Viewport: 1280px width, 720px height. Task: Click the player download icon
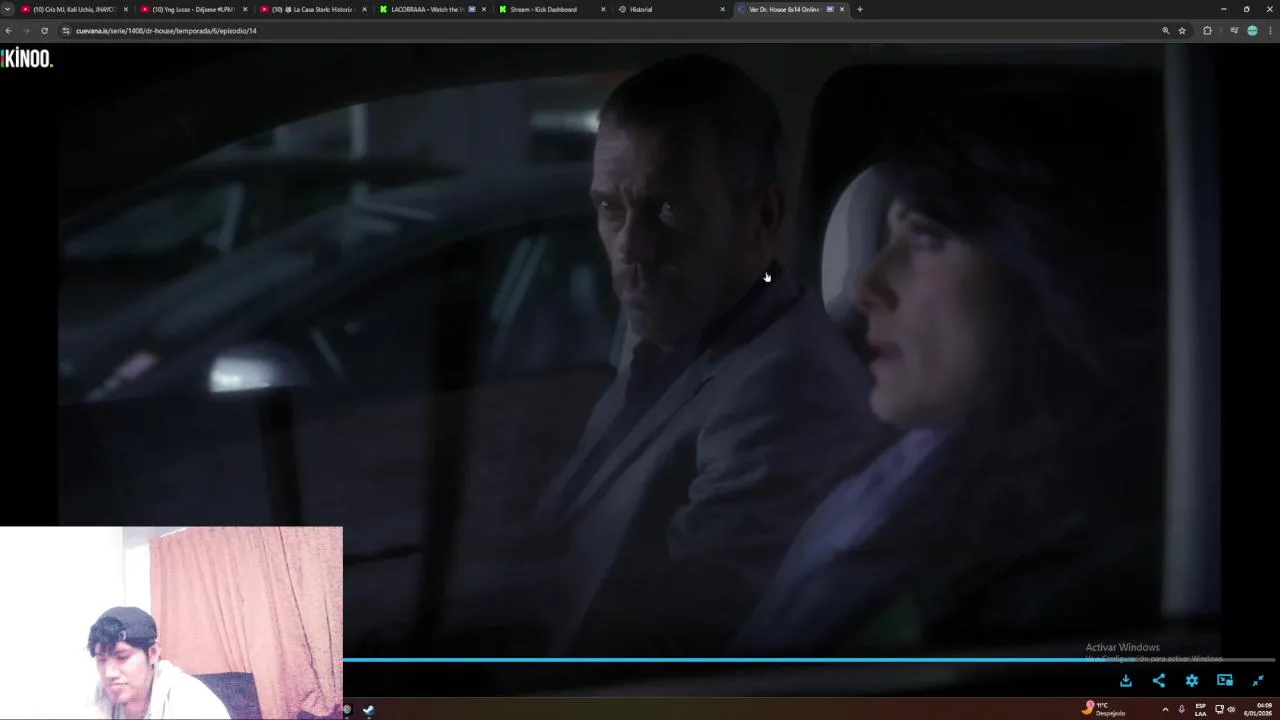pos(1126,680)
